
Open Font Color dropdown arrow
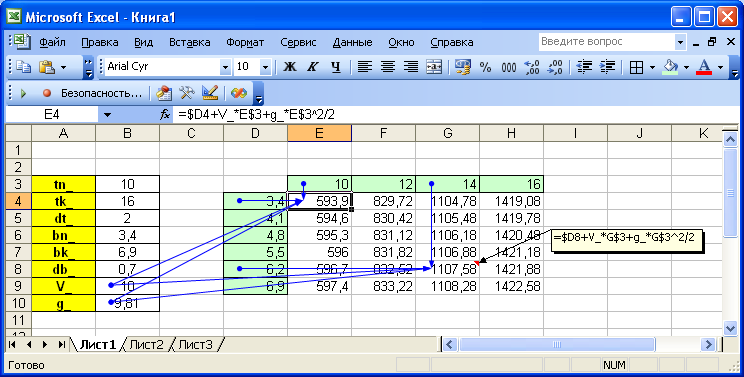[x=721, y=67]
